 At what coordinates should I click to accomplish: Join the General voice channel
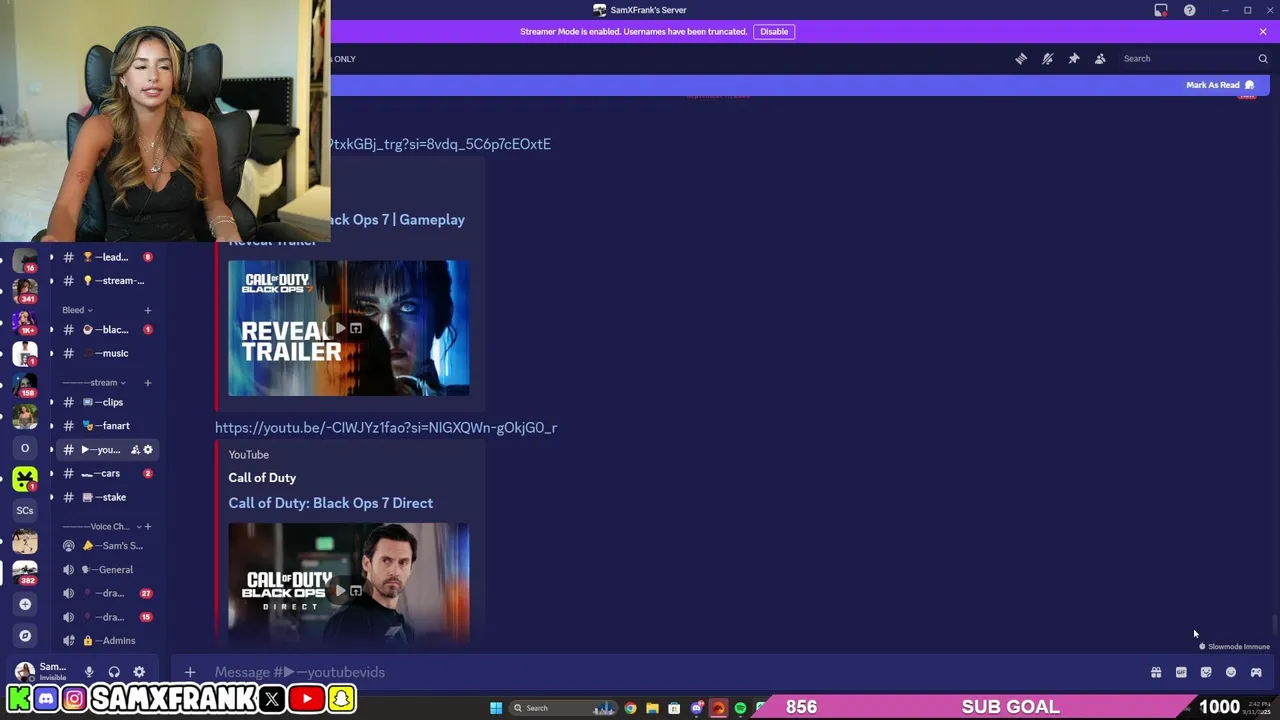click(x=107, y=570)
